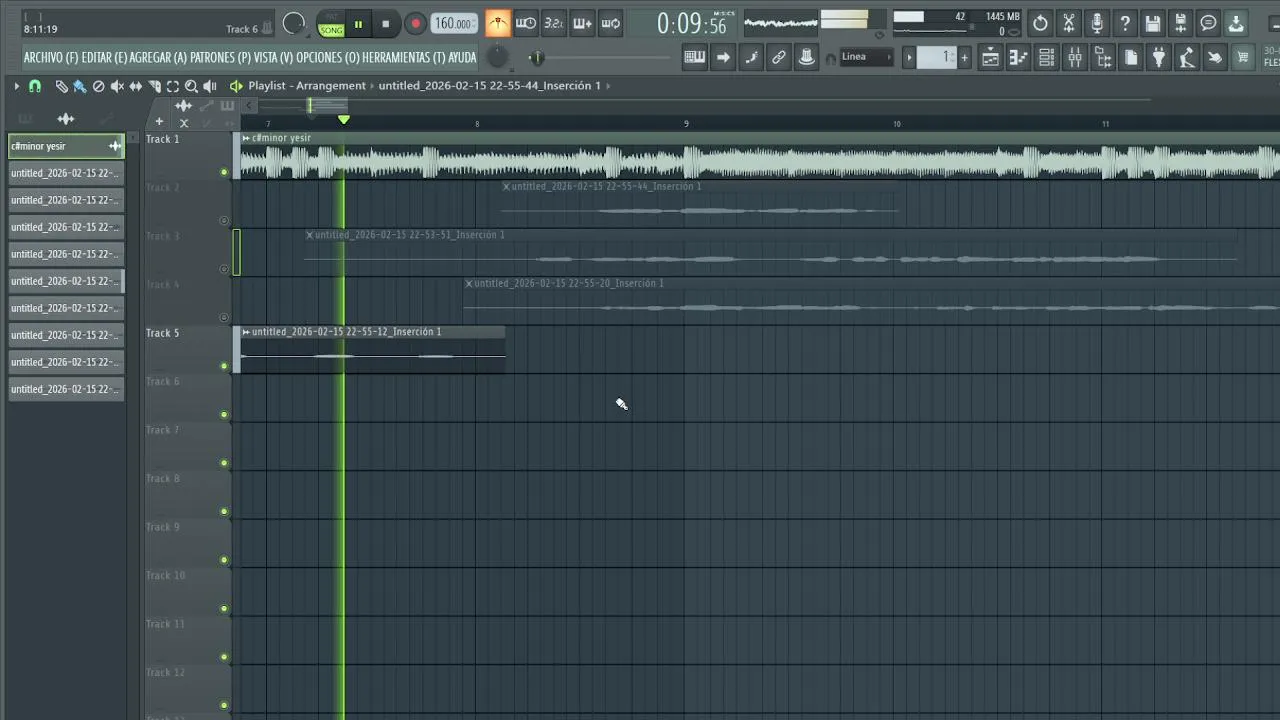The width and height of the screenshot is (1280, 720).
Task: Toggle loop recording button
Action: click(611, 23)
